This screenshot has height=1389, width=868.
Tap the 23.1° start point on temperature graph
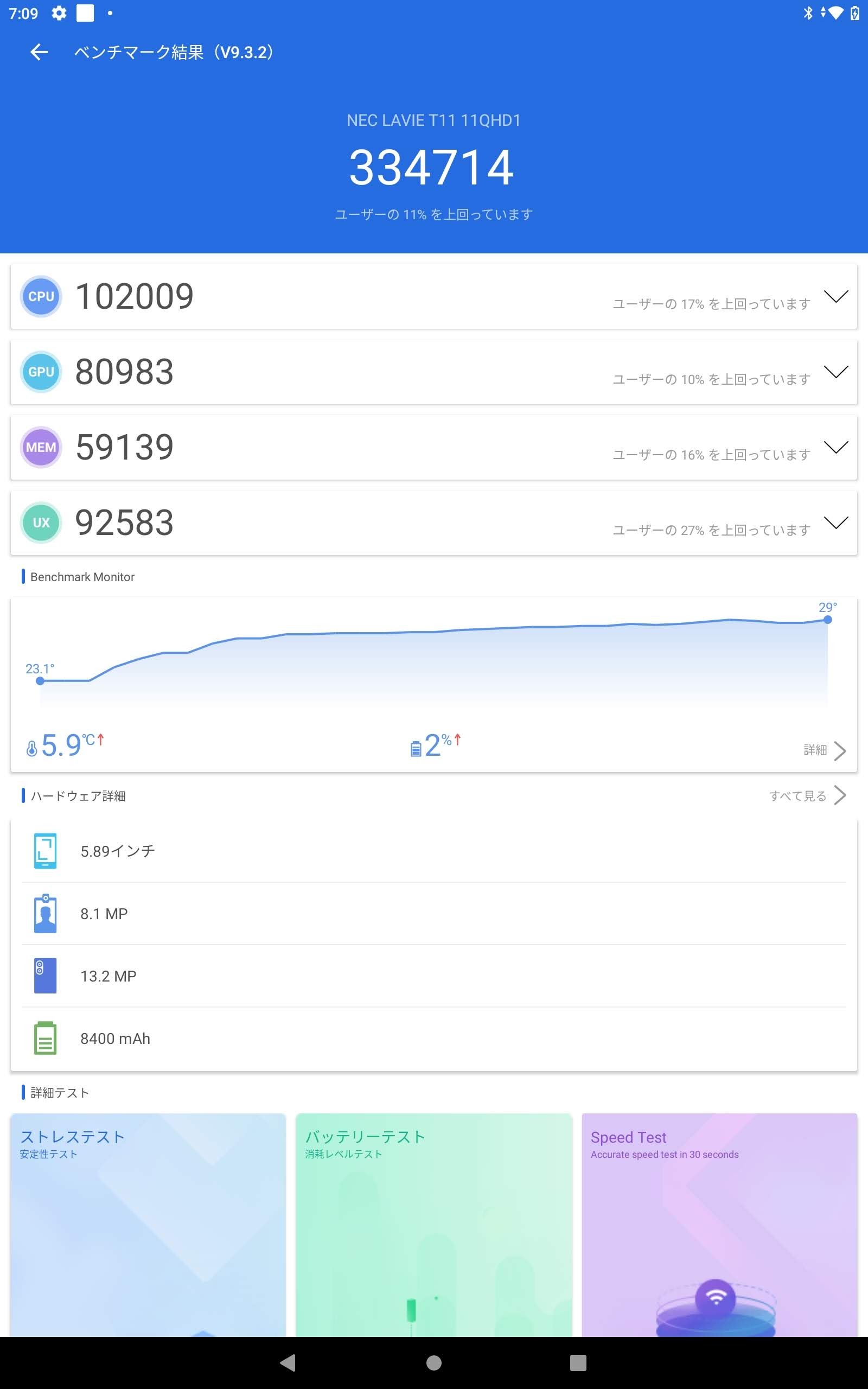pos(40,681)
